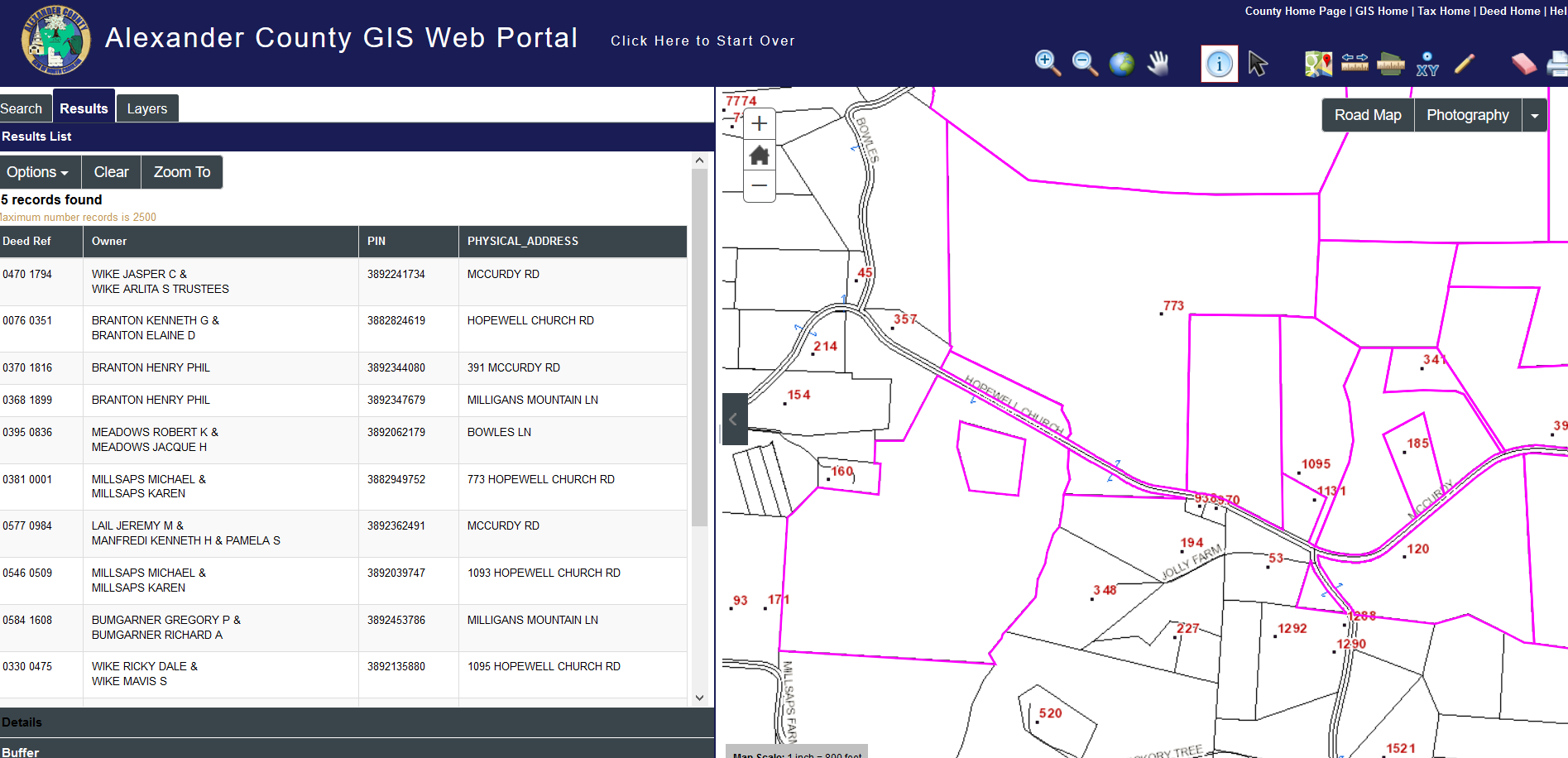Image resolution: width=1568 pixels, height=758 pixels.
Task: Click the Zoom To button
Action: pyautogui.click(x=181, y=172)
